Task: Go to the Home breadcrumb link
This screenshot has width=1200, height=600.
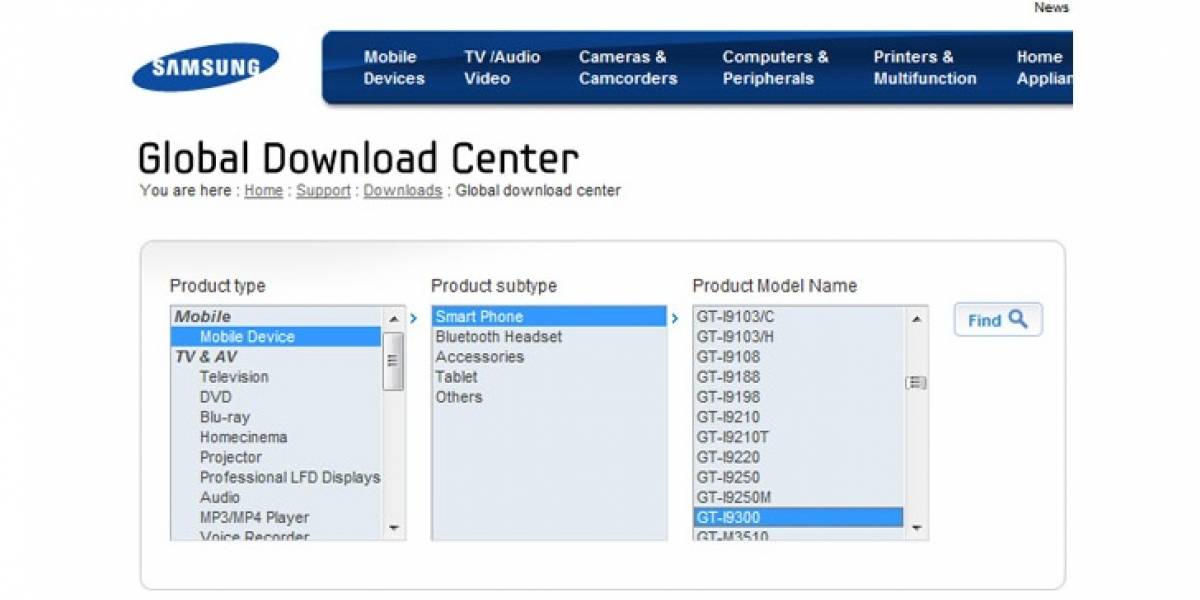Action: click(x=264, y=190)
